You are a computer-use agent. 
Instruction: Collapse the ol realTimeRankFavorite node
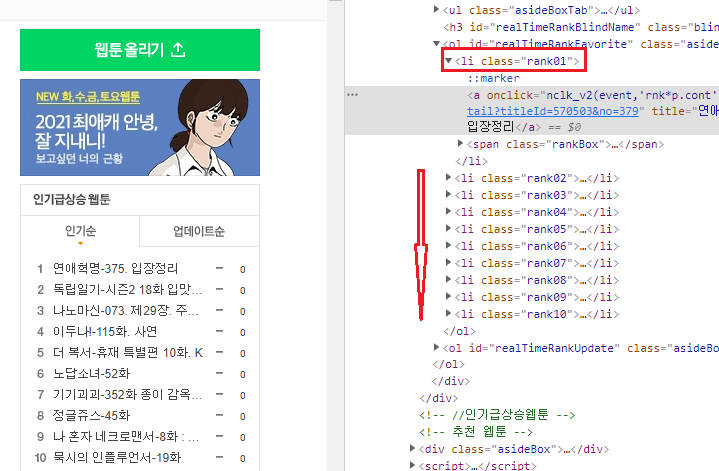click(436, 44)
